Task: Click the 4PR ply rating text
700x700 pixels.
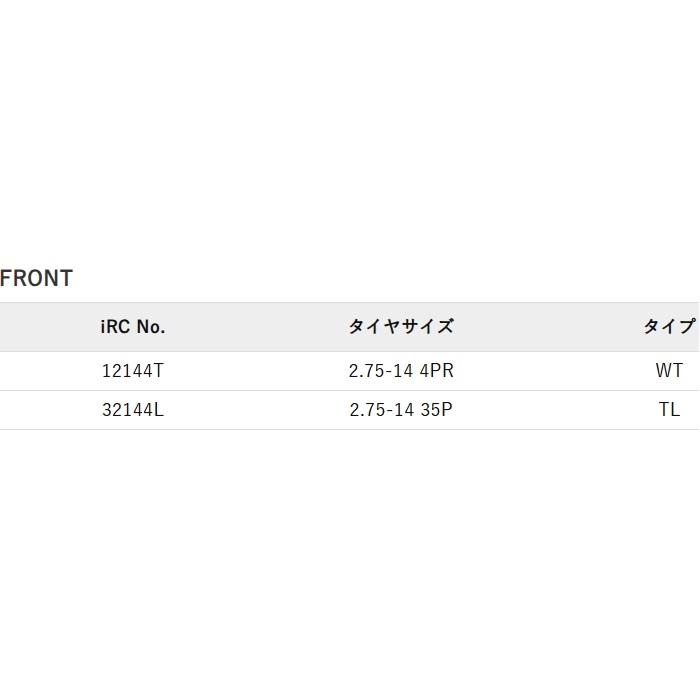Action: pyautogui.click(x=437, y=371)
